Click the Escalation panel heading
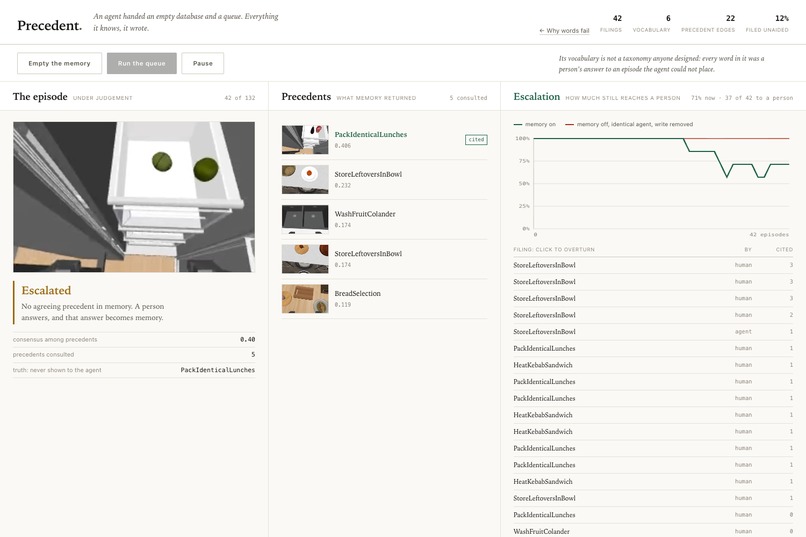This screenshot has width=806, height=537. tap(537, 97)
